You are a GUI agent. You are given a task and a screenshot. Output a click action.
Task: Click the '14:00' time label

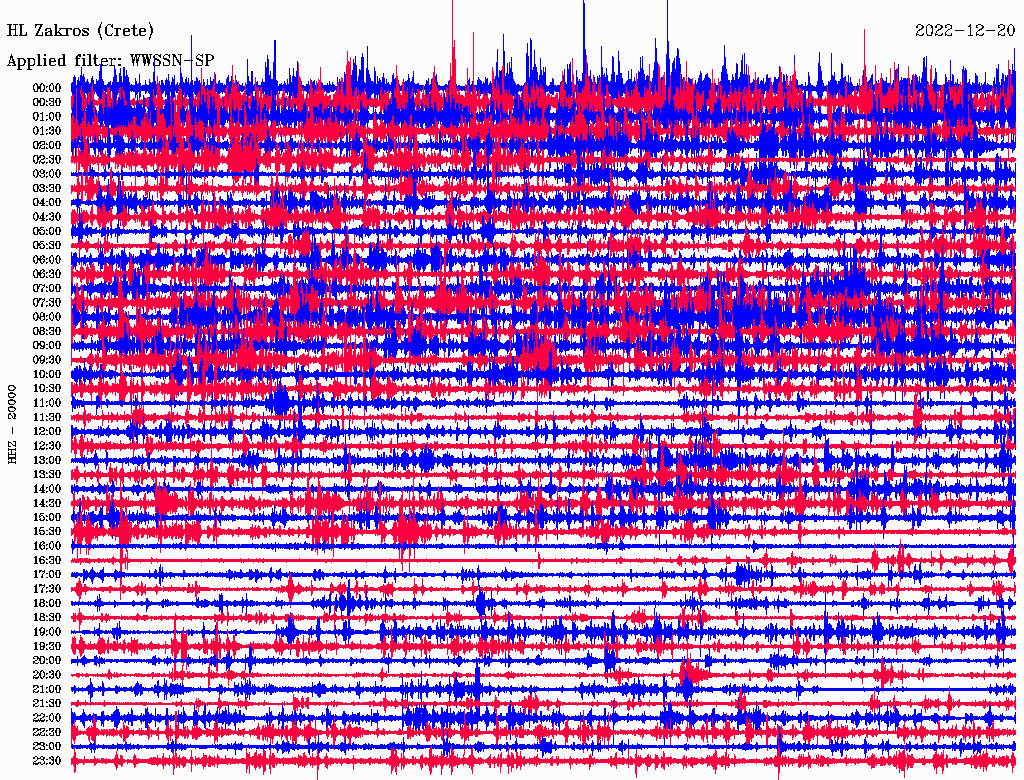47,489
